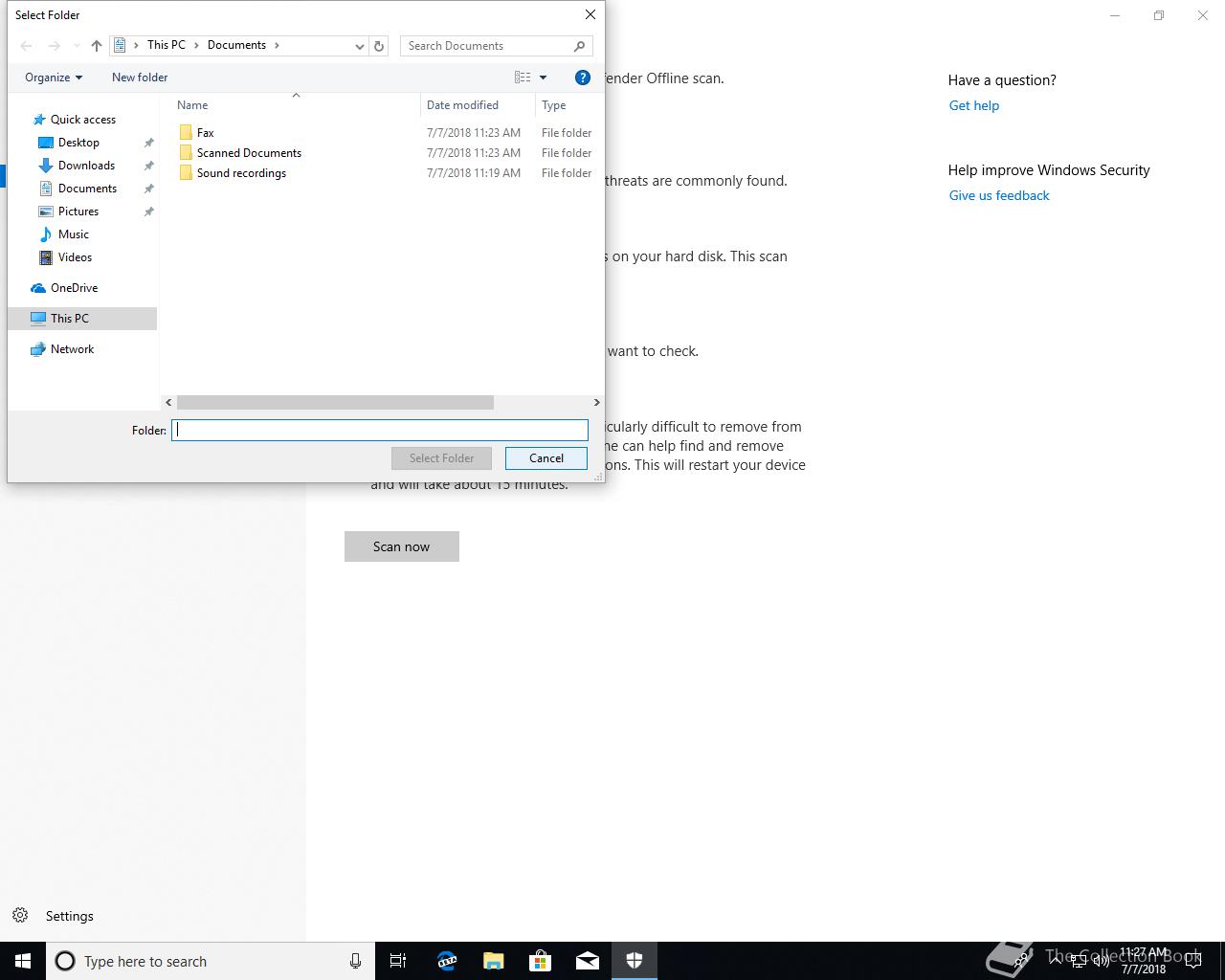Screen dimensions: 1225x980
Task: Go up one folder level
Action: (97, 46)
